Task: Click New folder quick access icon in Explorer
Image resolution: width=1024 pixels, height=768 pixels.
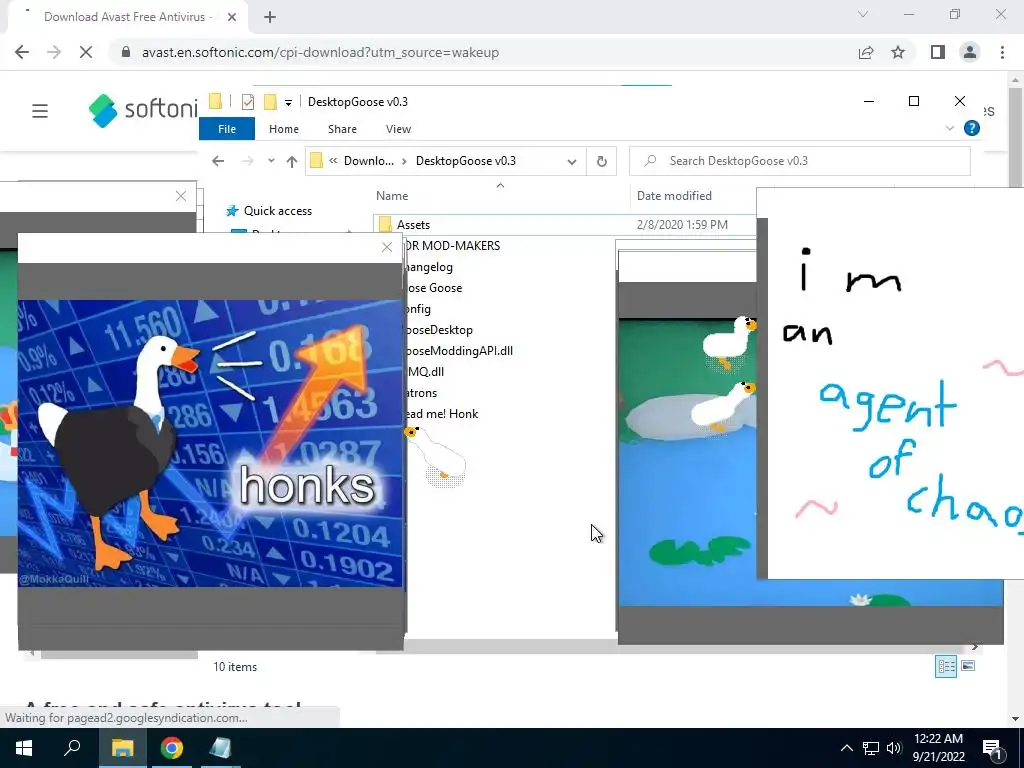Action: (270, 102)
